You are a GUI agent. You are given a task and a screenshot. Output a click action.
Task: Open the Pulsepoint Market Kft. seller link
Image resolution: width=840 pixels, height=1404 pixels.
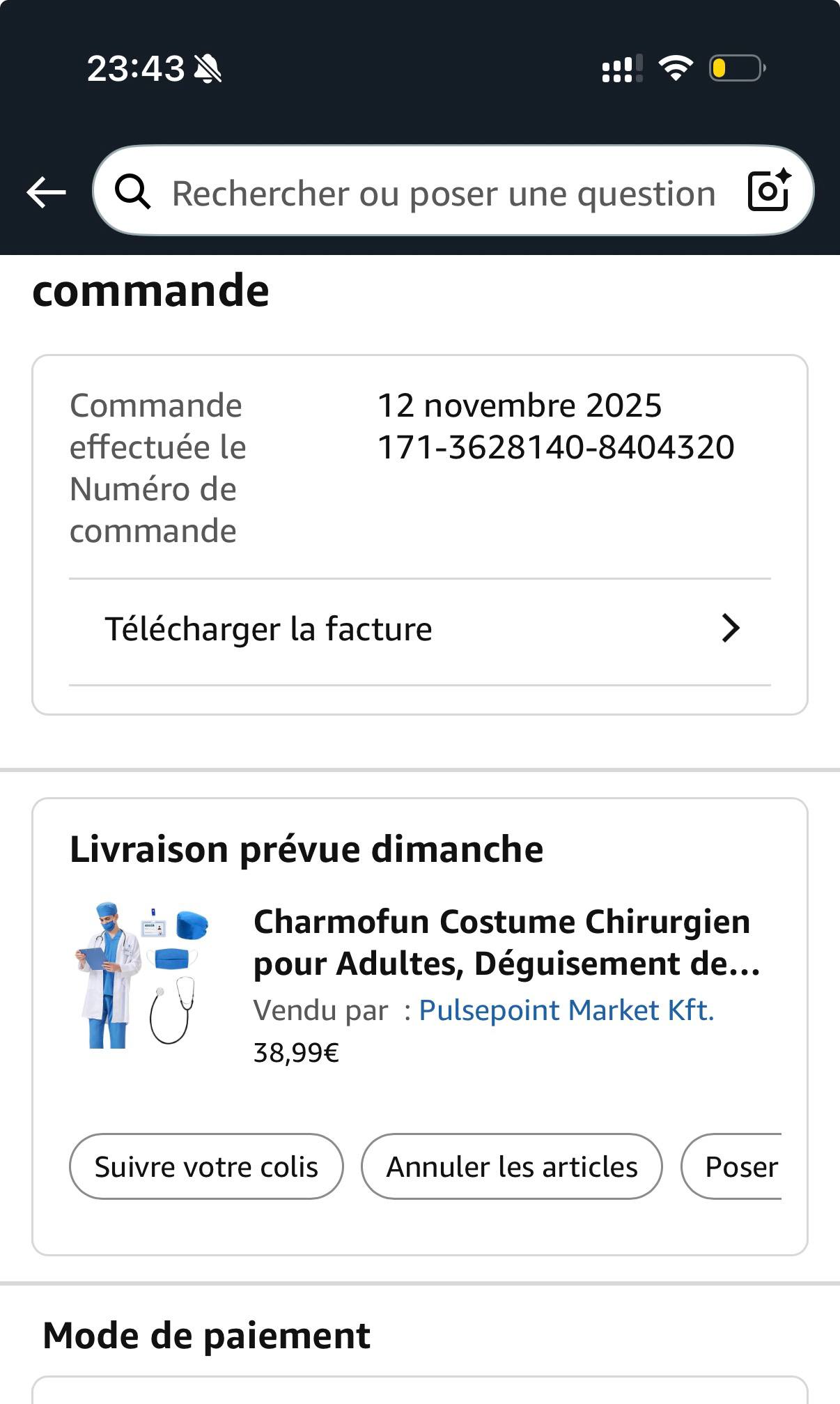pos(566,1010)
